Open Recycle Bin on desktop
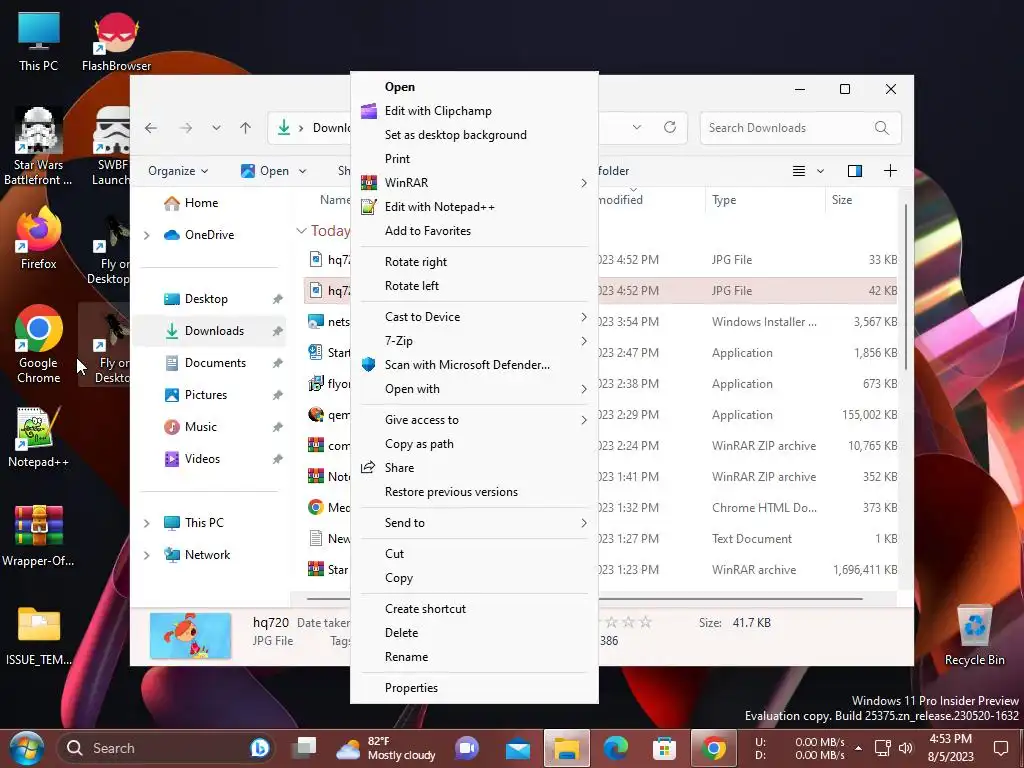 (x=974, y=635)
